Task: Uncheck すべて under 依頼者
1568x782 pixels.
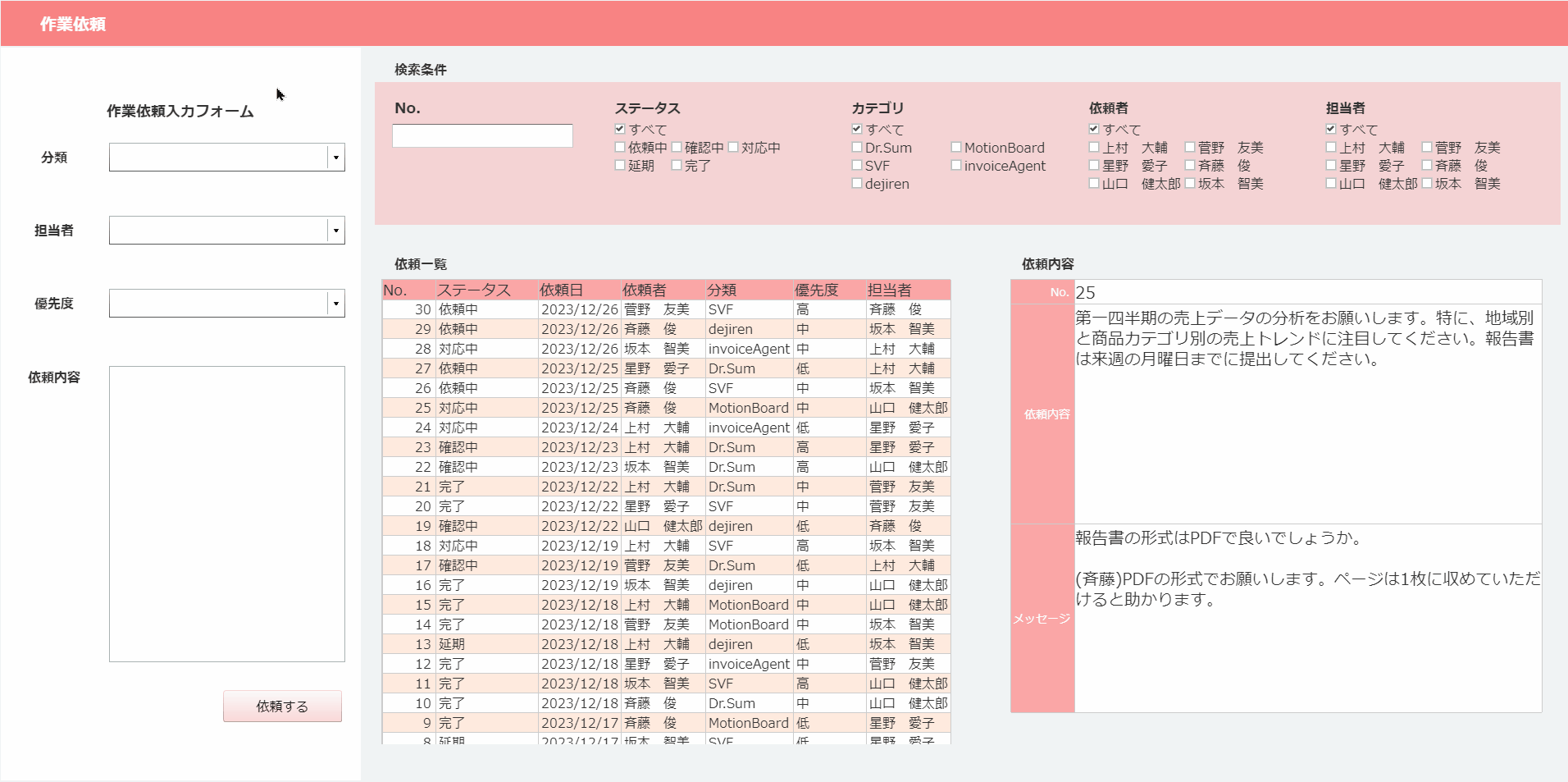Action: [x=1093, y=128]
